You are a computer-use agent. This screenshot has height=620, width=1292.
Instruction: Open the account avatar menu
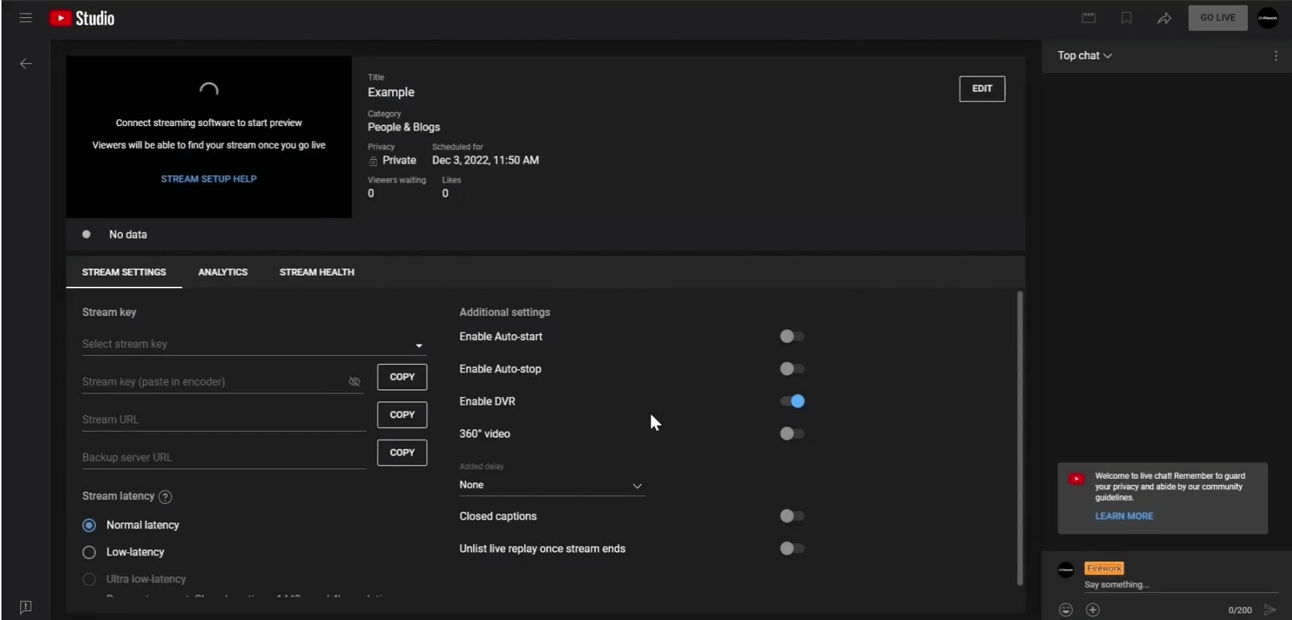pos(1267,18)
